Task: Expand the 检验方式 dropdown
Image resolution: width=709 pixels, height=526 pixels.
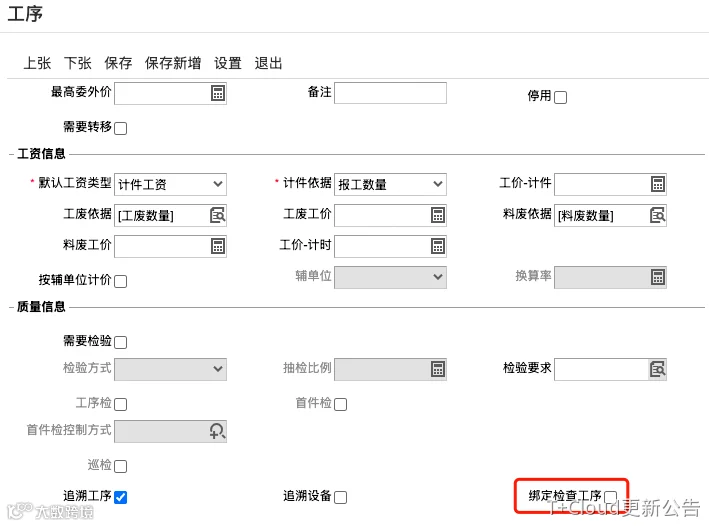Action: click(170, 369)
